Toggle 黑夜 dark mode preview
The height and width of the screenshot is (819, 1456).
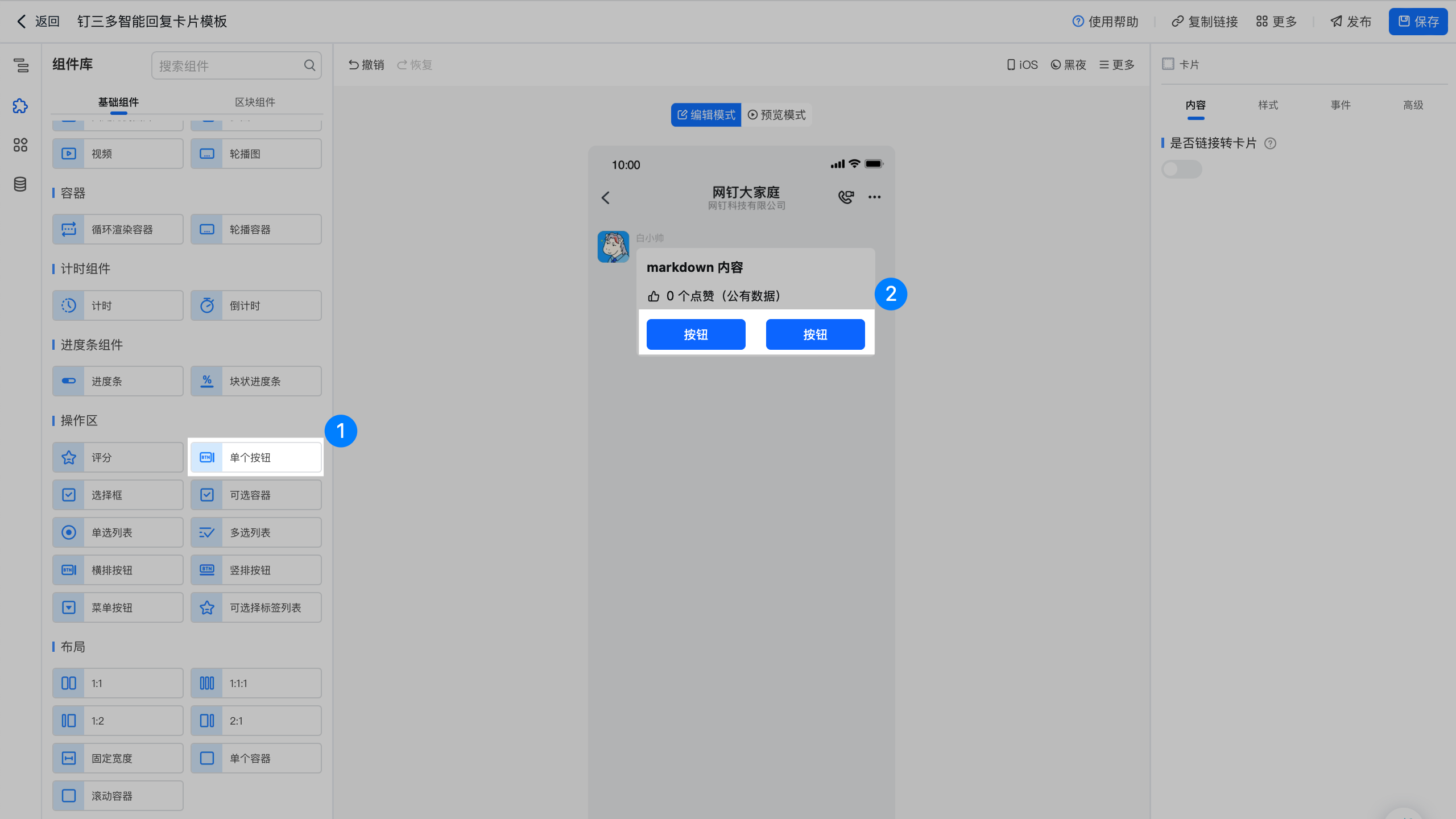(x=1068, y=65)
